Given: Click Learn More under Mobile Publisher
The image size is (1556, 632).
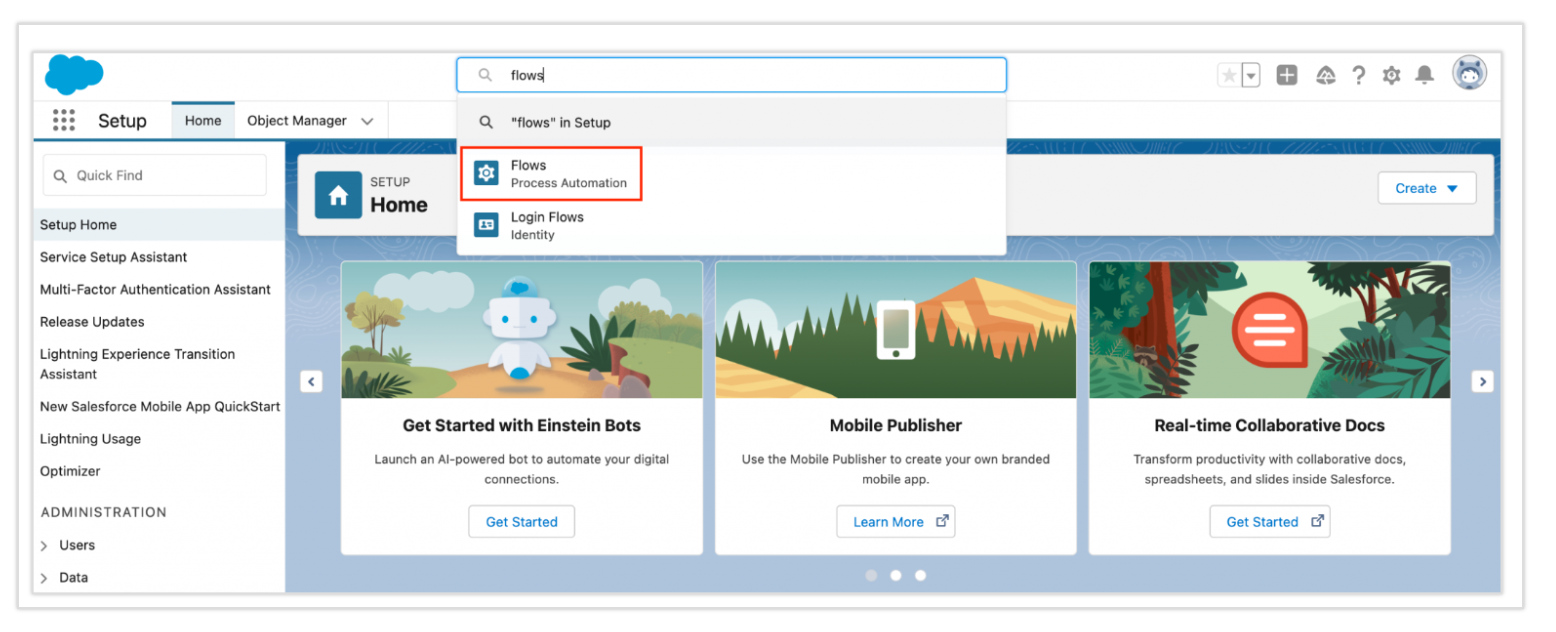Looking at the screenshot, I should (895, 521).
